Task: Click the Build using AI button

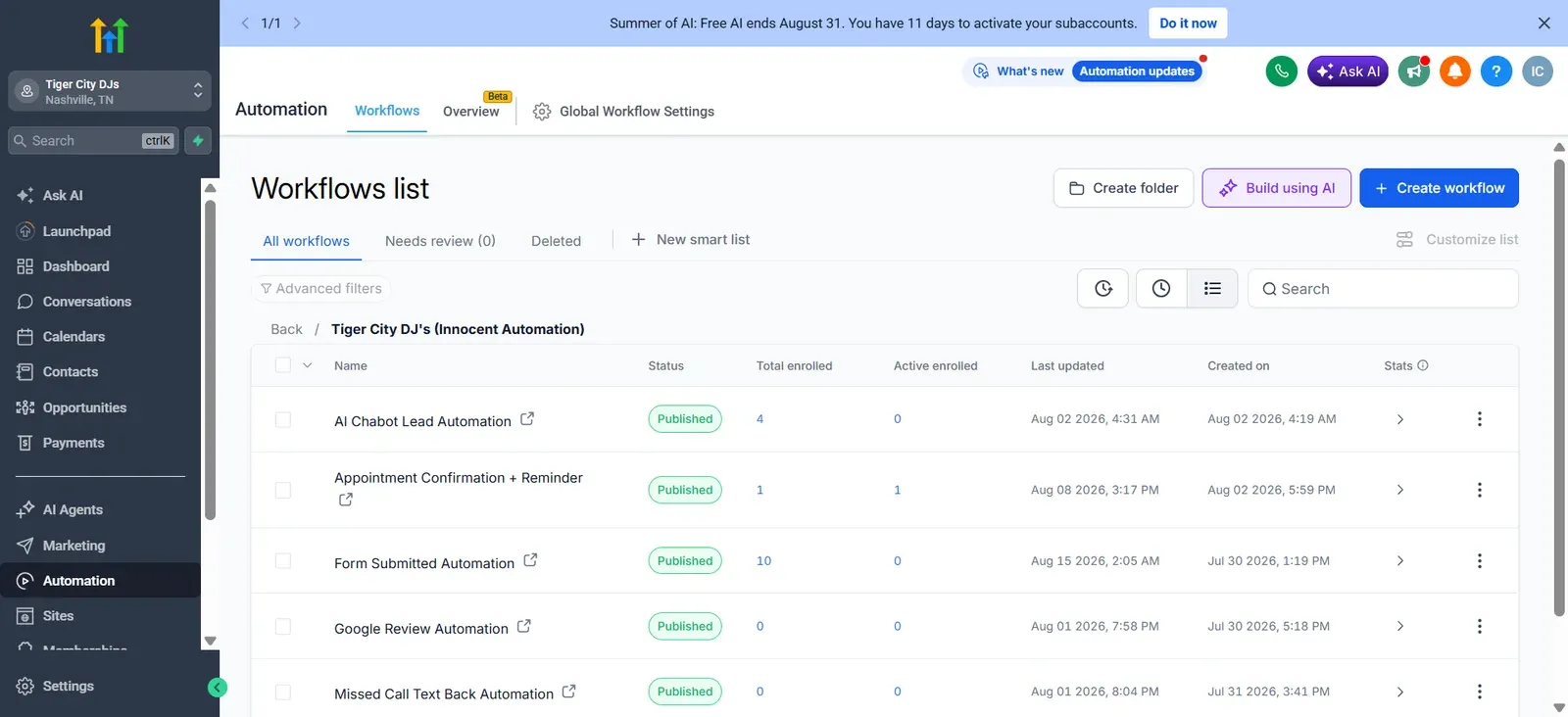Action: [x=1277, y=188]
